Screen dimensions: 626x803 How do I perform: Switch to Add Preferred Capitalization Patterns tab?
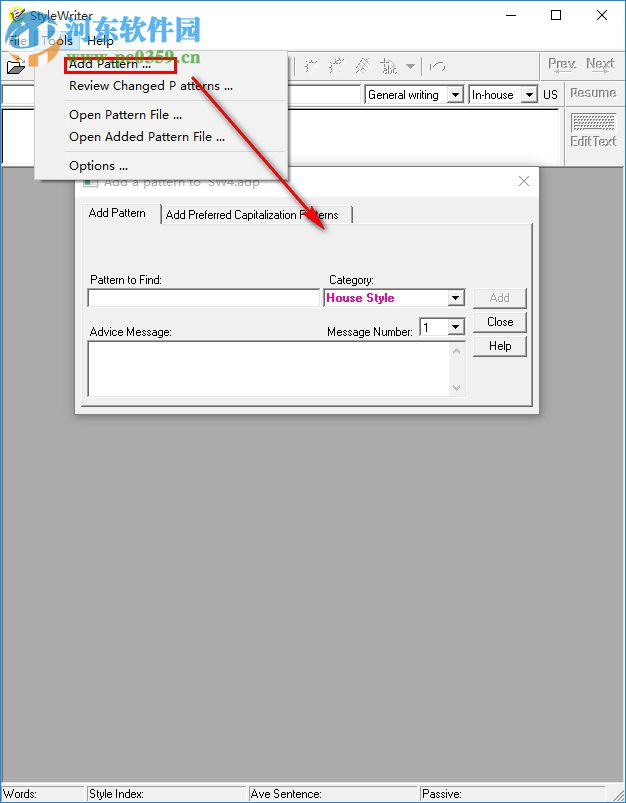point(252,215)
